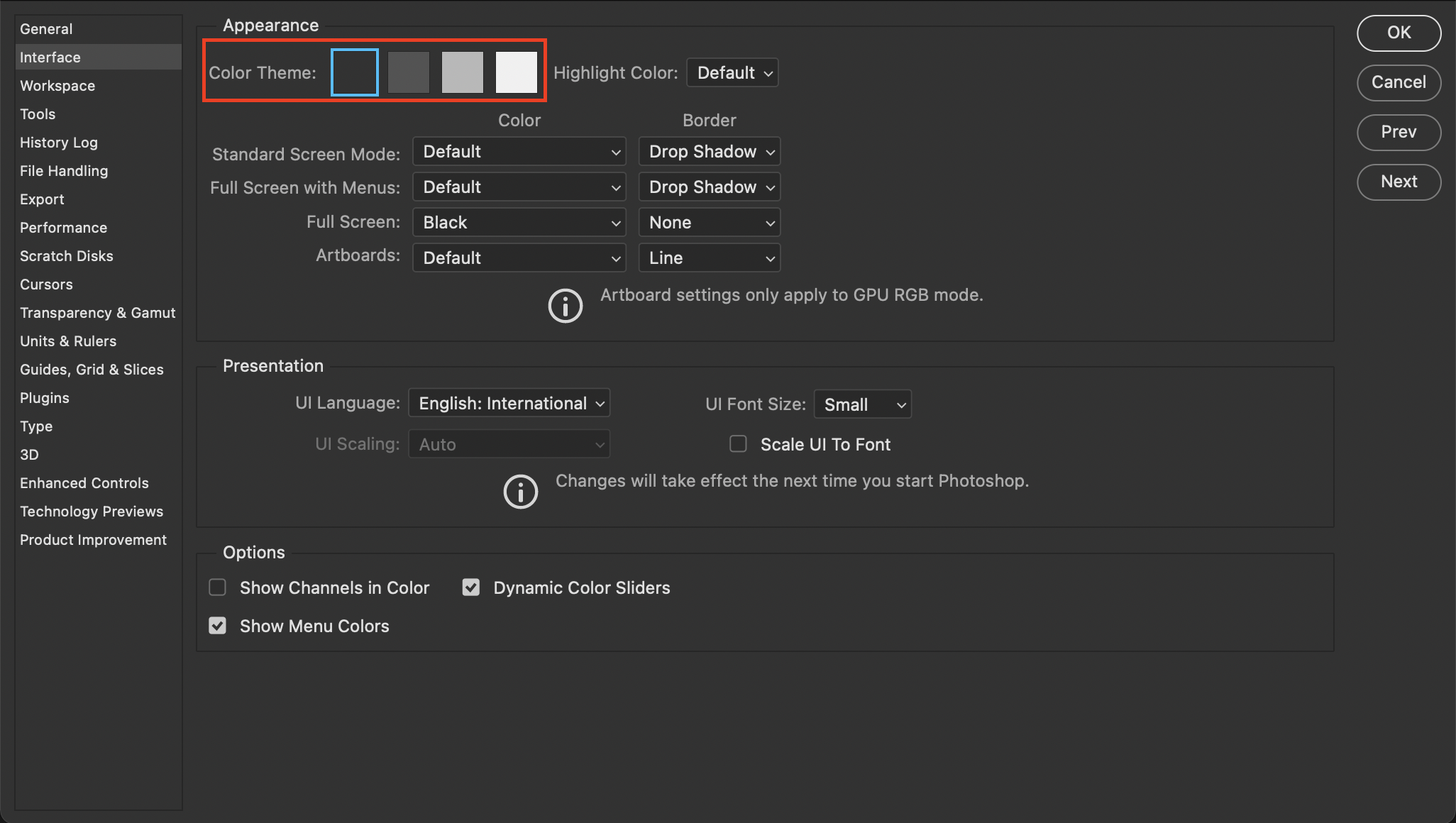The height and width of the screenshot is (823, 1456).
Task: Go to Scratch Disks preferences
Action: (67, 256)
